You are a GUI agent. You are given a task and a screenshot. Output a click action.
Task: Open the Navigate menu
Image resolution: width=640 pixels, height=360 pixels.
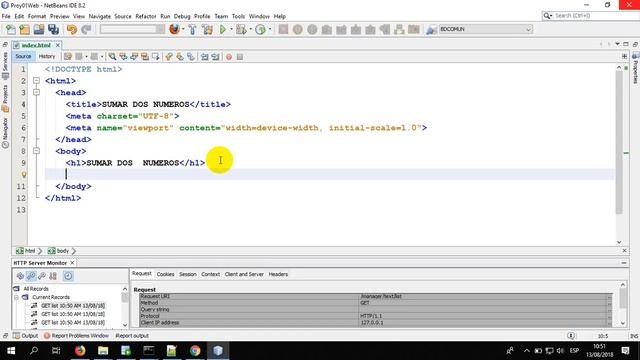(100, 16)
